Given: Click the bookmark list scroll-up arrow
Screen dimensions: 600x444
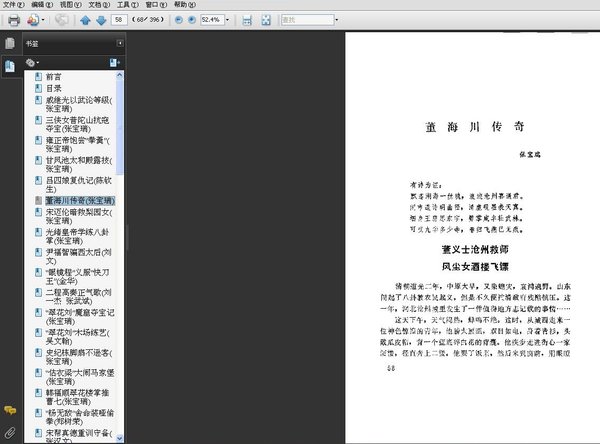Looking at the screenshot, I should click(120, 75).
